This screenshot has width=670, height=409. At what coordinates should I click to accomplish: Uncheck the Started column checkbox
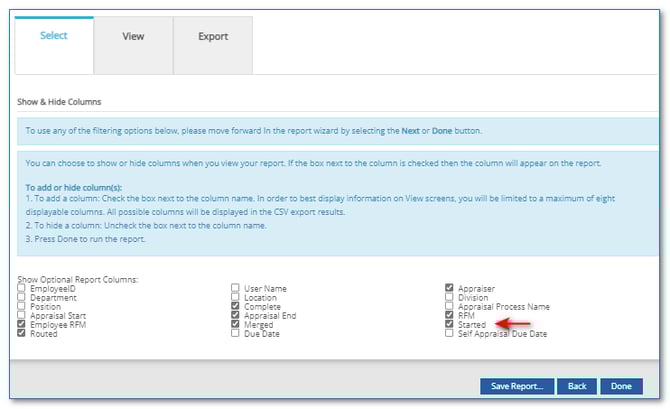[x=450, y=325]
